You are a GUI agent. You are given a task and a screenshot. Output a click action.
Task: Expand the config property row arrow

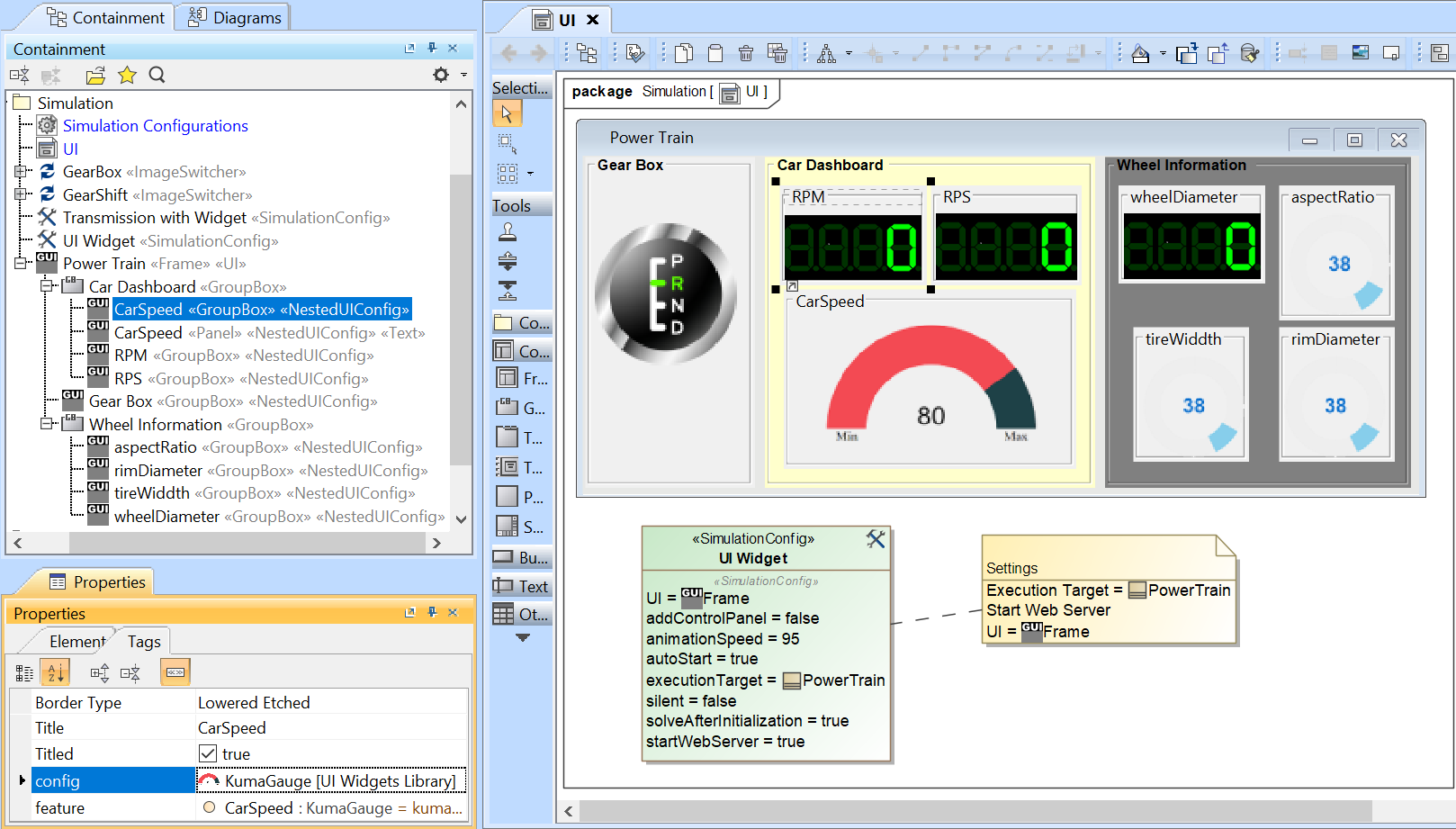click(22, 780)
